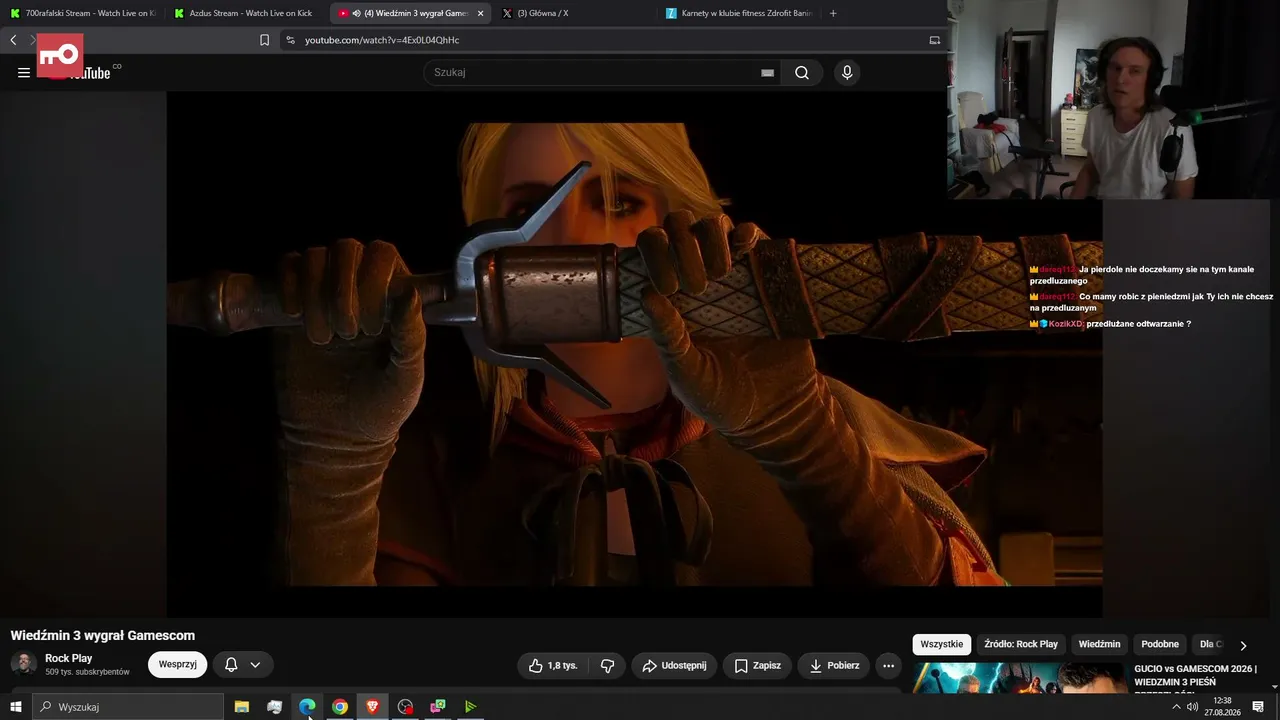The image size is (1280, 720).
Task: Dislike the video with the thumbs down
Action: tap(607, 665)
